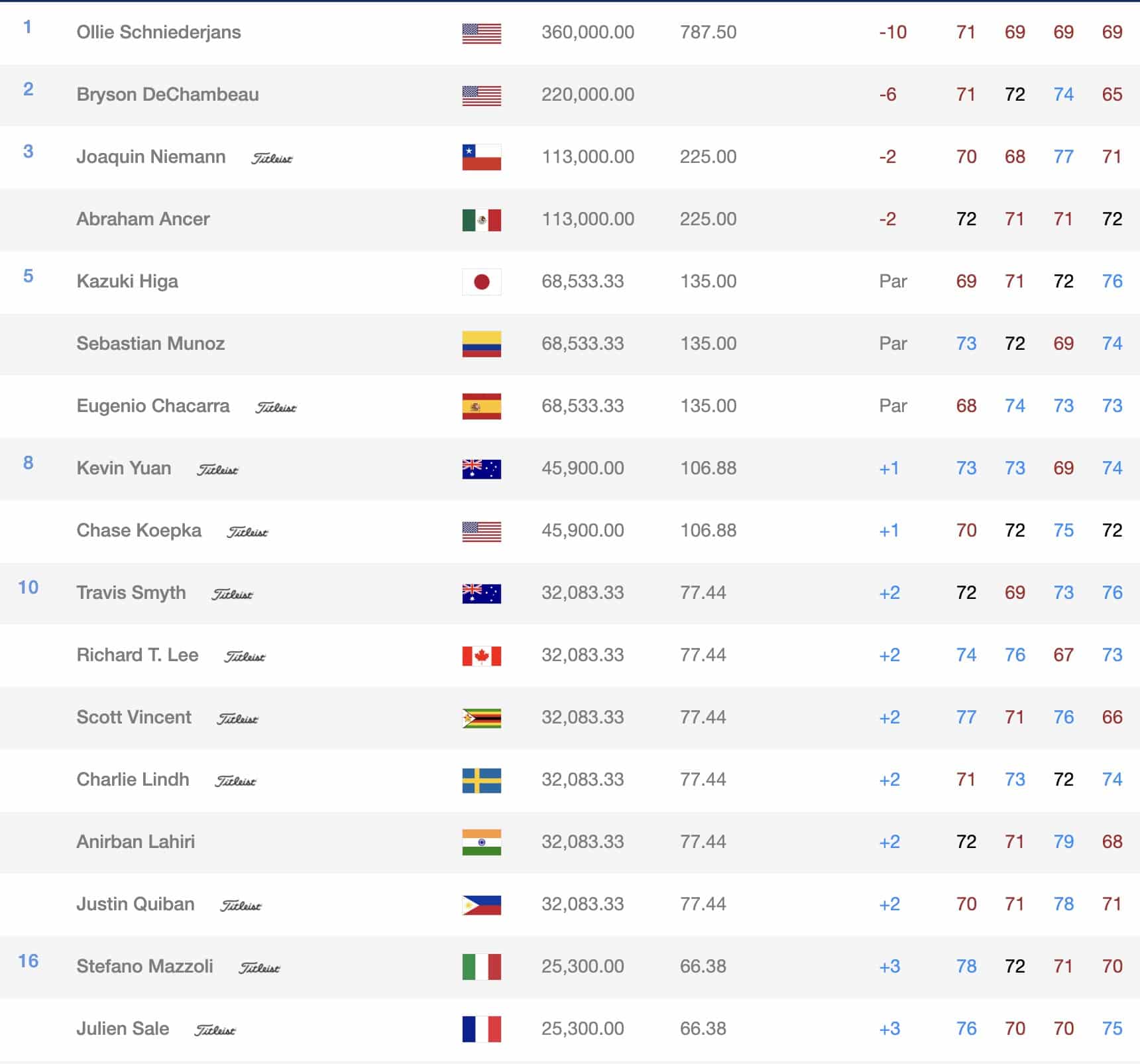Open Ollie Schniederjans player profile
Screen dimensions: 1140x1064
click(158, 32)
